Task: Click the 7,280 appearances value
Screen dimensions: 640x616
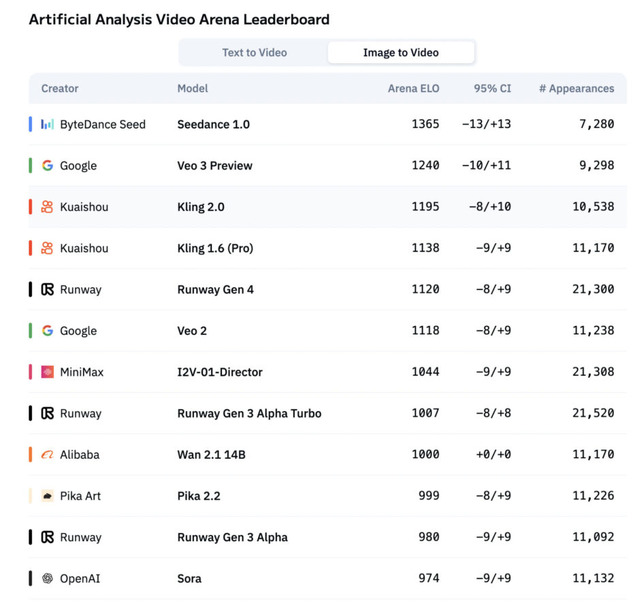Action: point(597,124)
